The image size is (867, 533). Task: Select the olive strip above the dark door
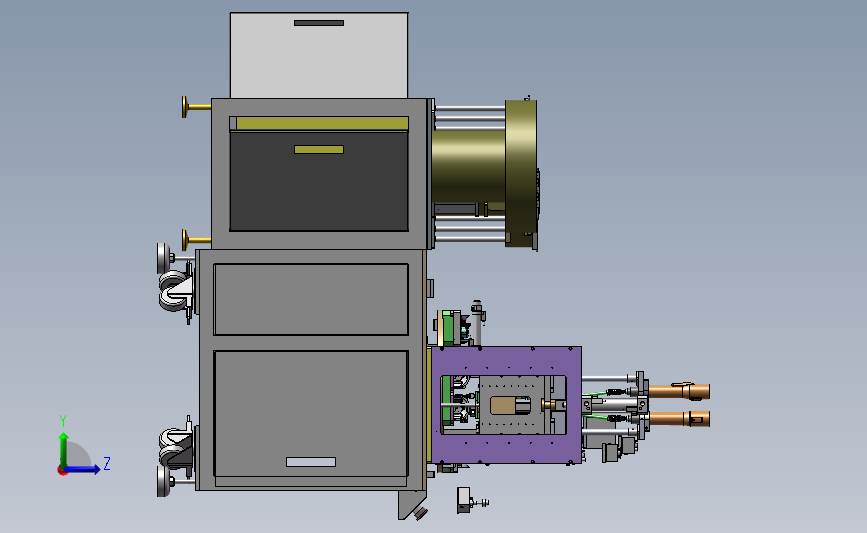(322, 123)
